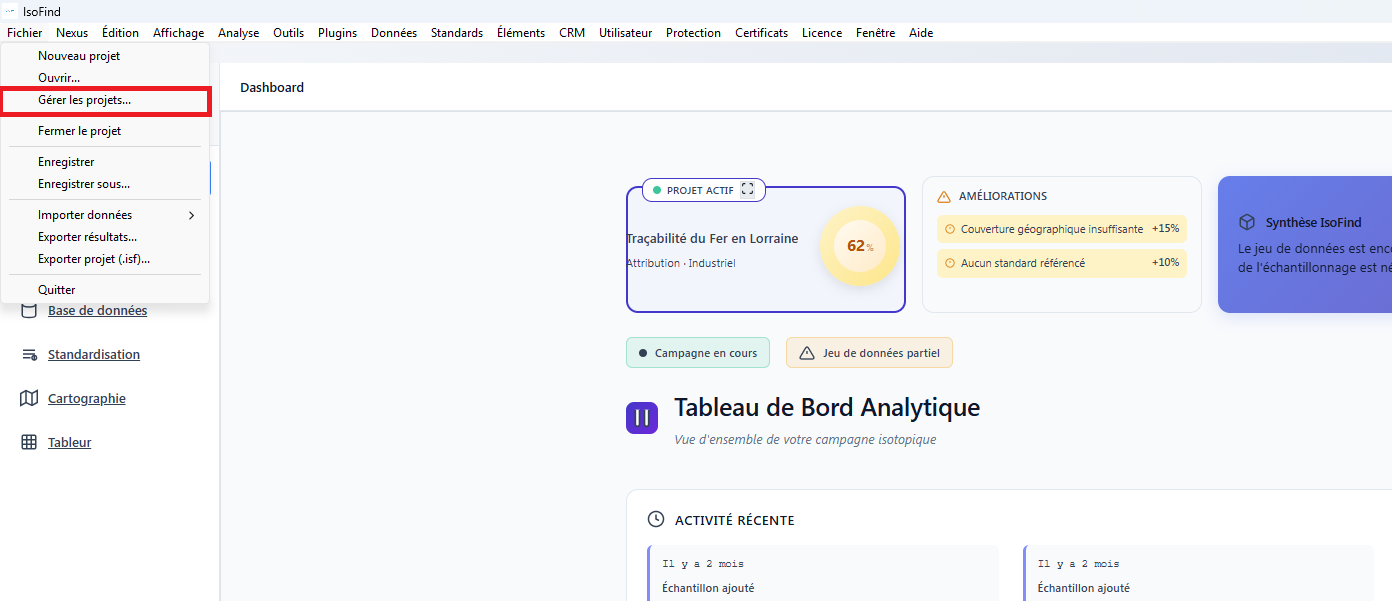This screenshot has height=601, width=1392.
Task: Open the Cartographie map view
Action: (x=85, y=398)
